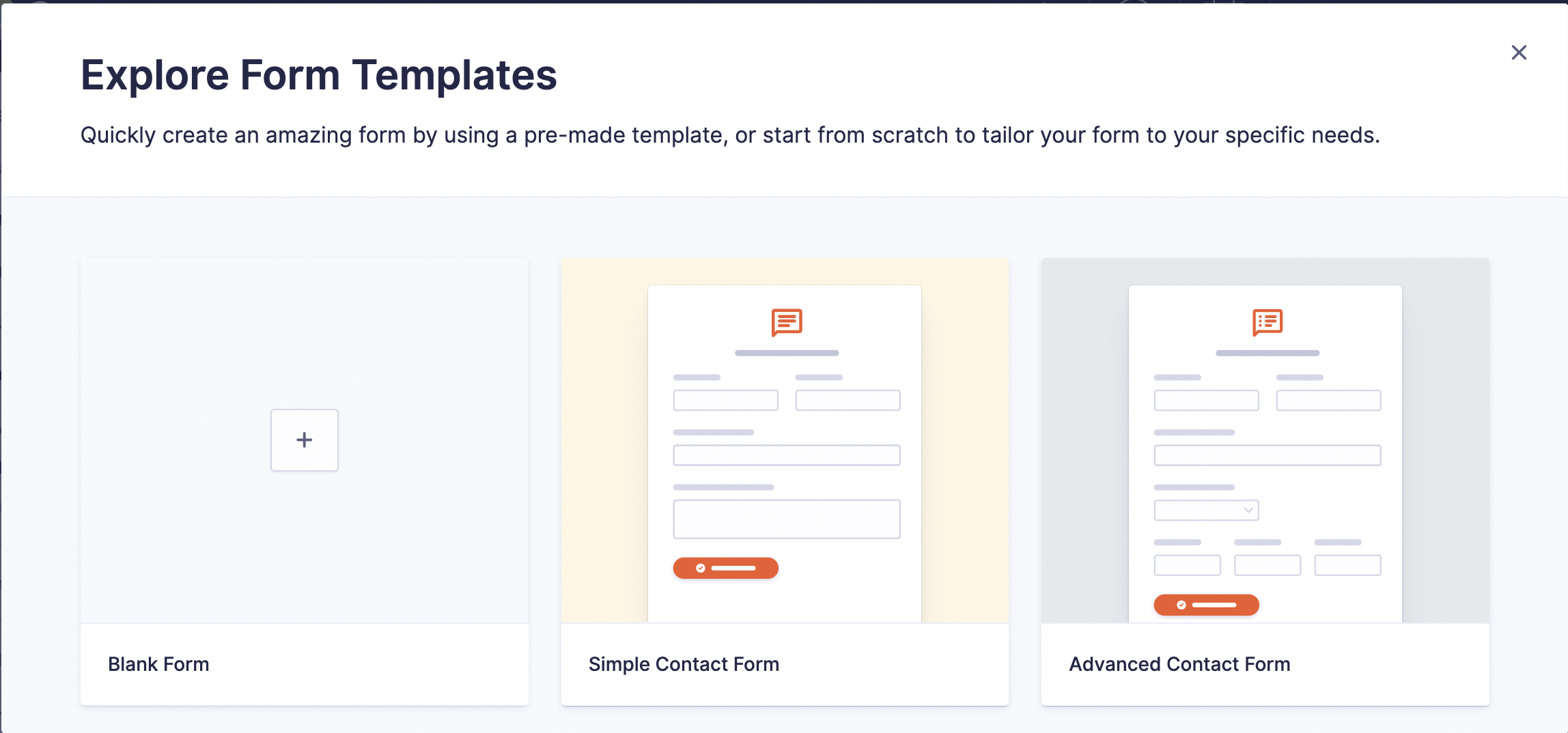The width and height of the screenshot is (1568, 733).
Task: Click middle full-width field in Simple Contact preview
Action: pyautogui.click(x=787, y=455)
